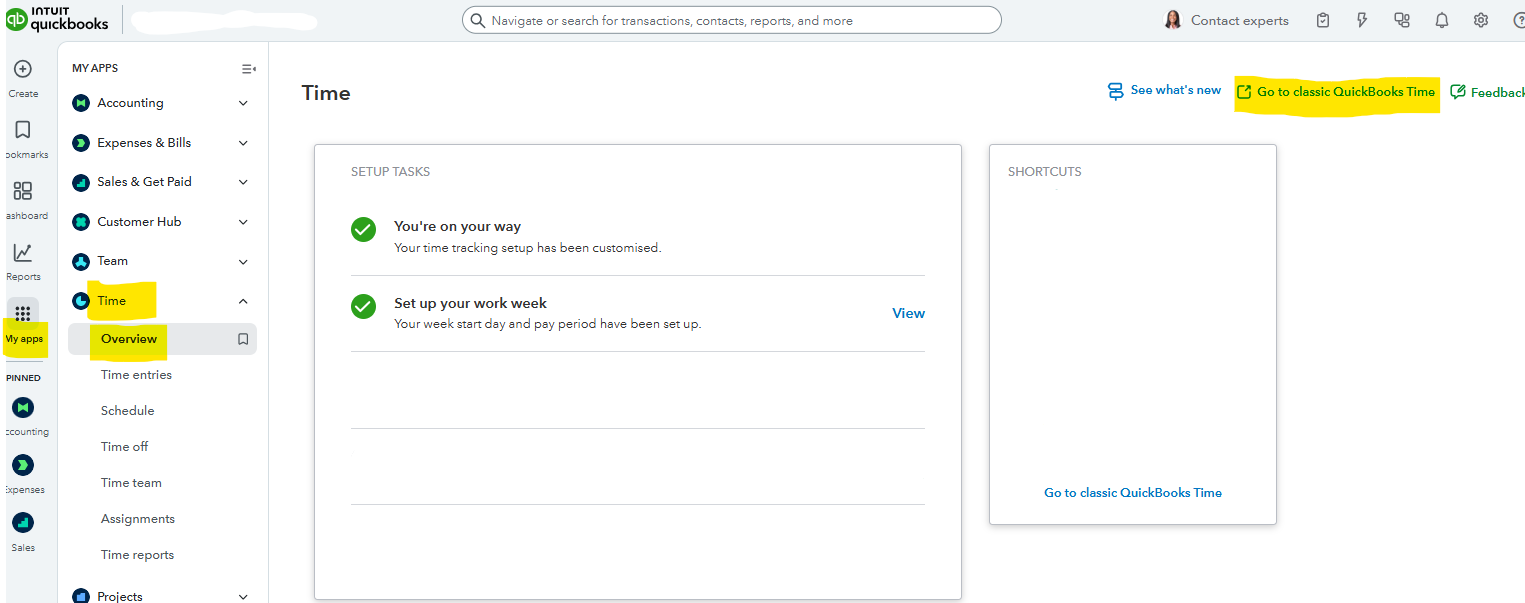Click the top Go to classic QuickBooks Time link
Screen dimensions: 1525x603
tap(1345, 92)
